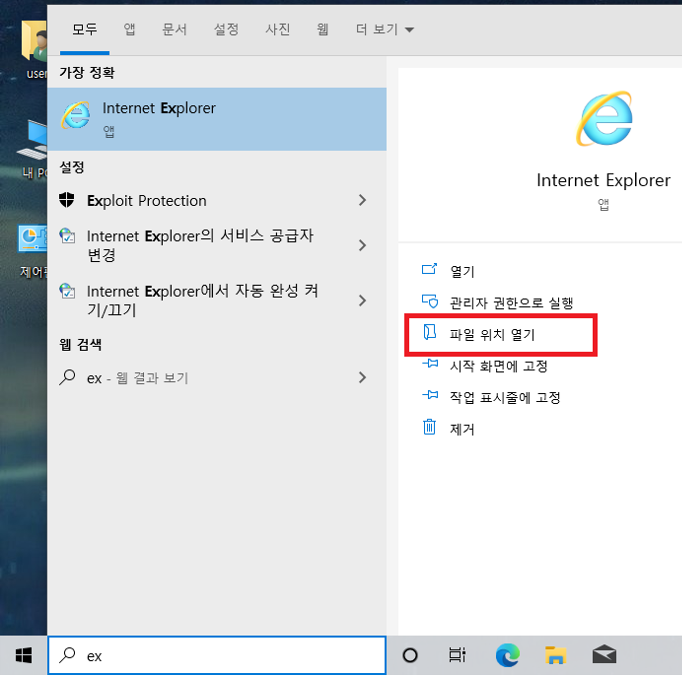The image size is (682, 675).
Task: Expand the 더 보기 dropdown
Action: [384, 29]
